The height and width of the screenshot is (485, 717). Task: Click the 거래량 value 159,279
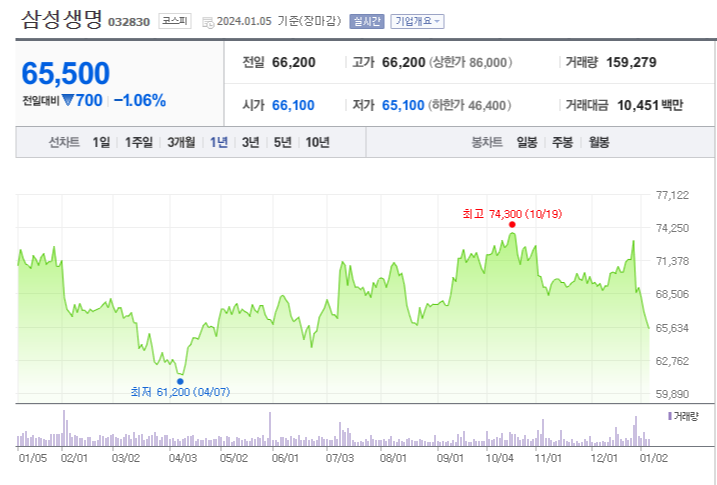pyautogui.click(x=631, y=62)
